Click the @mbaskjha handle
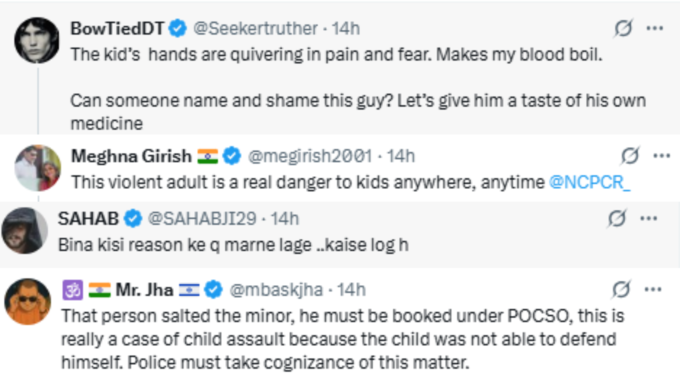 tap(276, 290)
